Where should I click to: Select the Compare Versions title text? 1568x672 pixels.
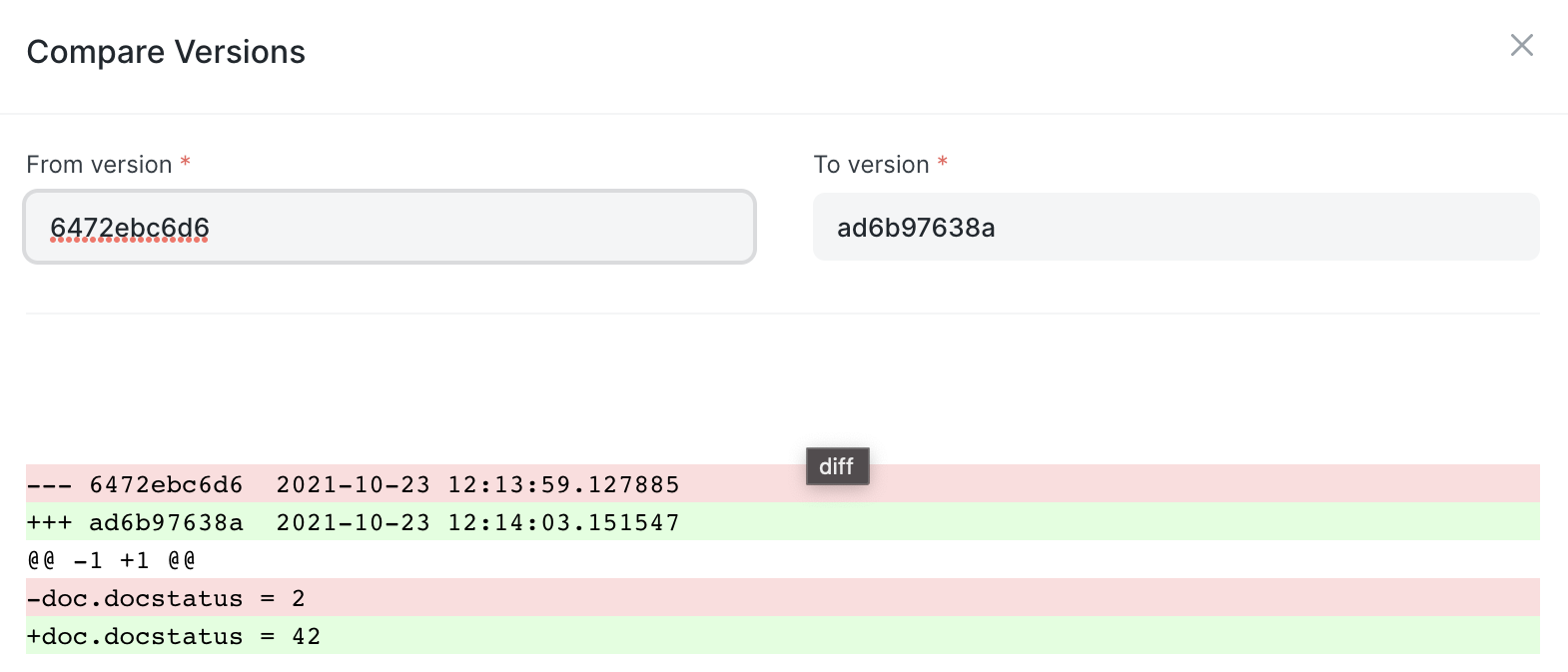click(x=166, y=51)
